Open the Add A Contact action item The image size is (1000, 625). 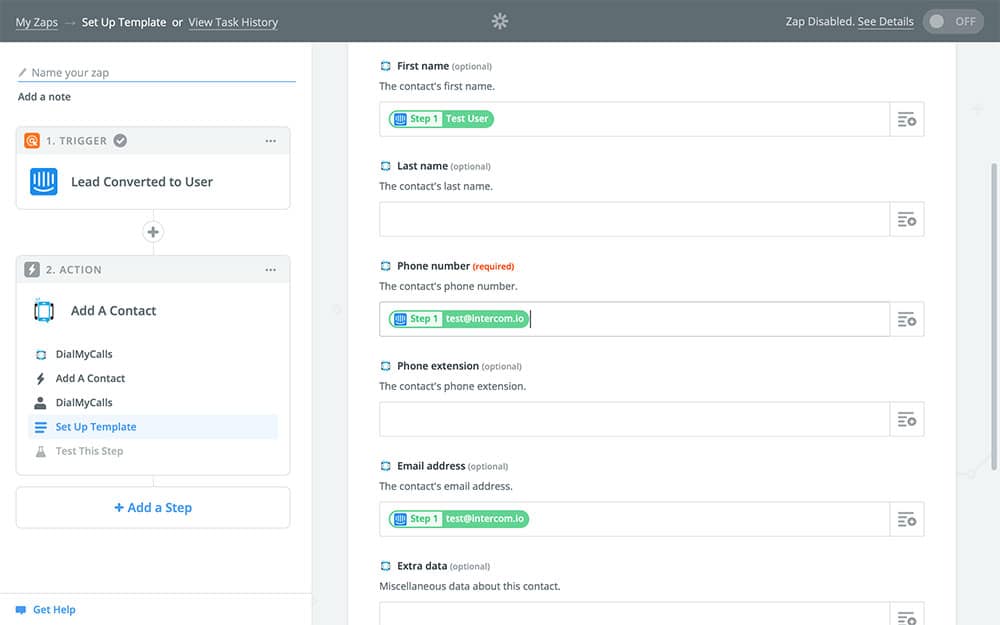pyautogui.click(x=90, y=379)
